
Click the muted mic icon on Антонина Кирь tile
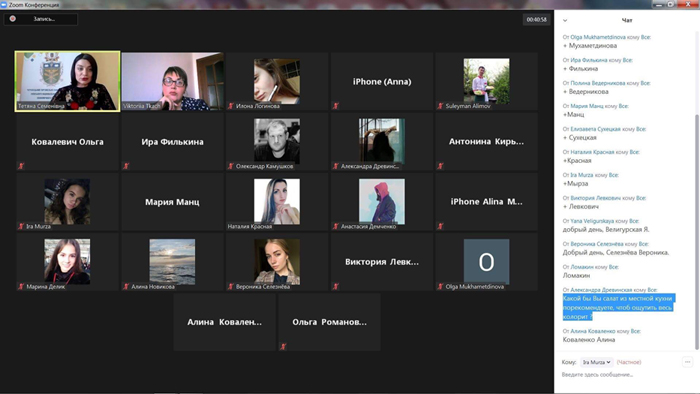click(x=441, y=166)
